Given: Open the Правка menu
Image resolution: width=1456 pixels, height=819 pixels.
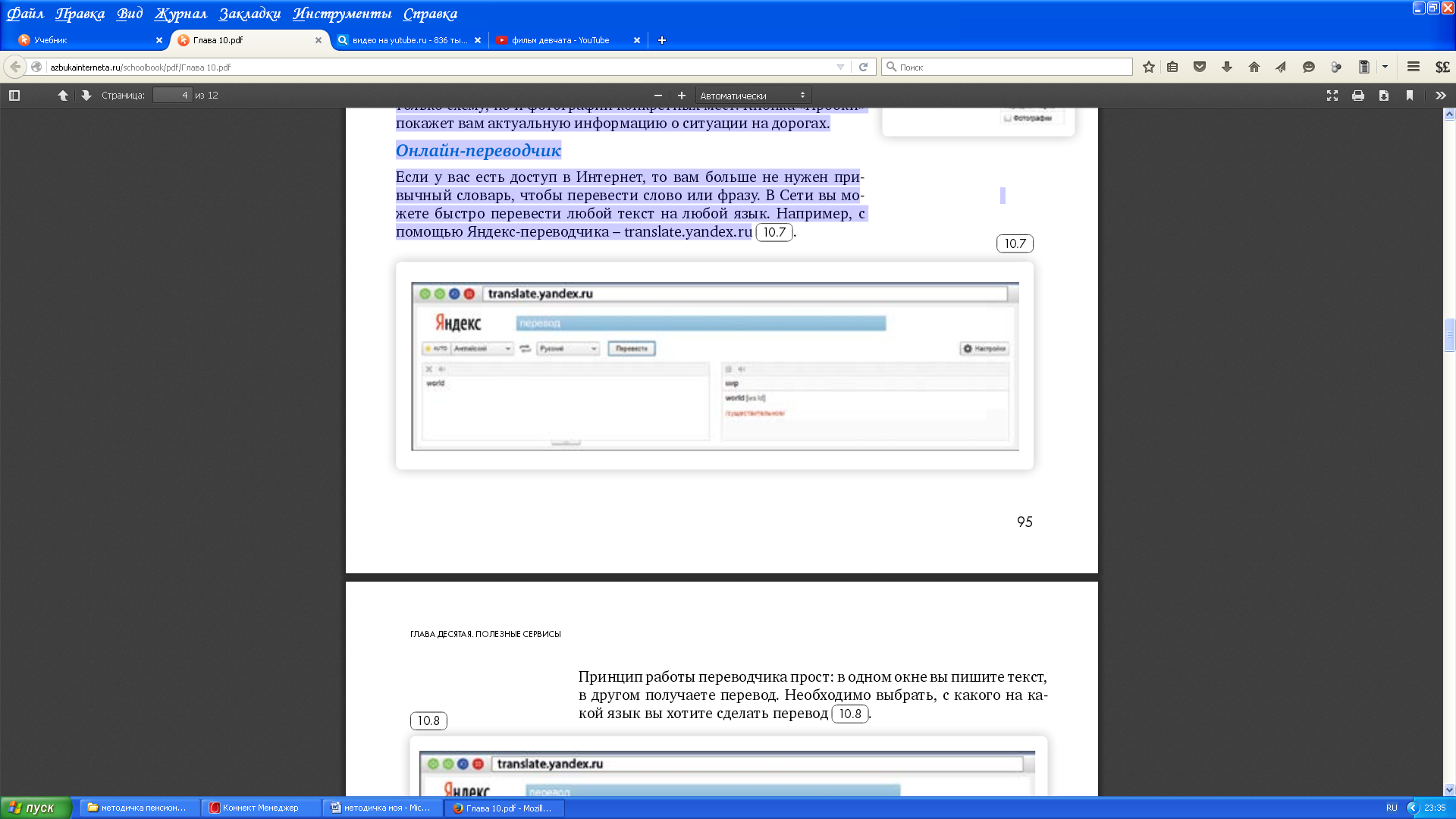Looking at the screenshot, I should 80,14.
